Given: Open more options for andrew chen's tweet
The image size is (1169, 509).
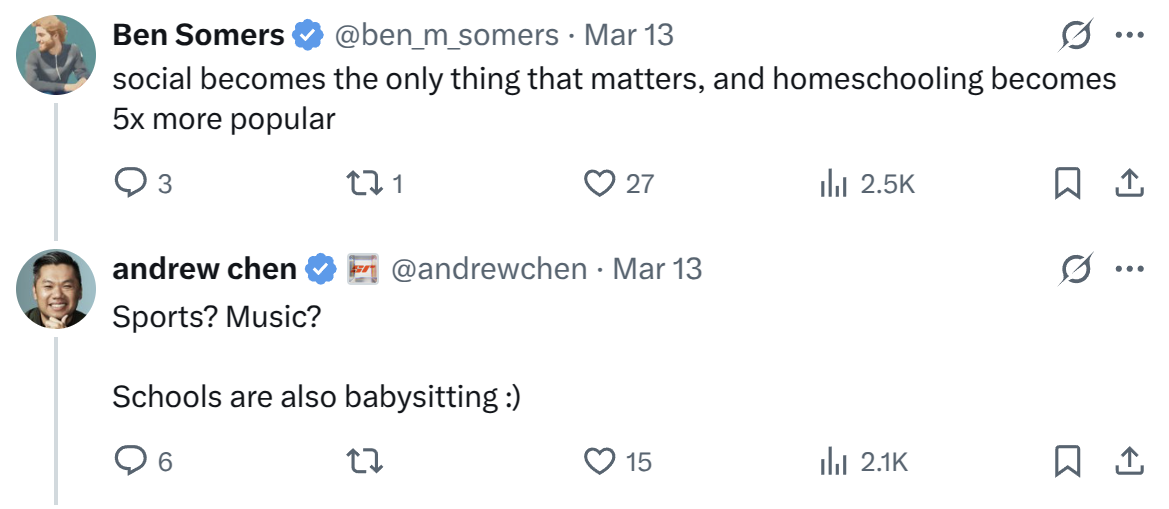Looking at the screenshot, I should coord(1129,269).
